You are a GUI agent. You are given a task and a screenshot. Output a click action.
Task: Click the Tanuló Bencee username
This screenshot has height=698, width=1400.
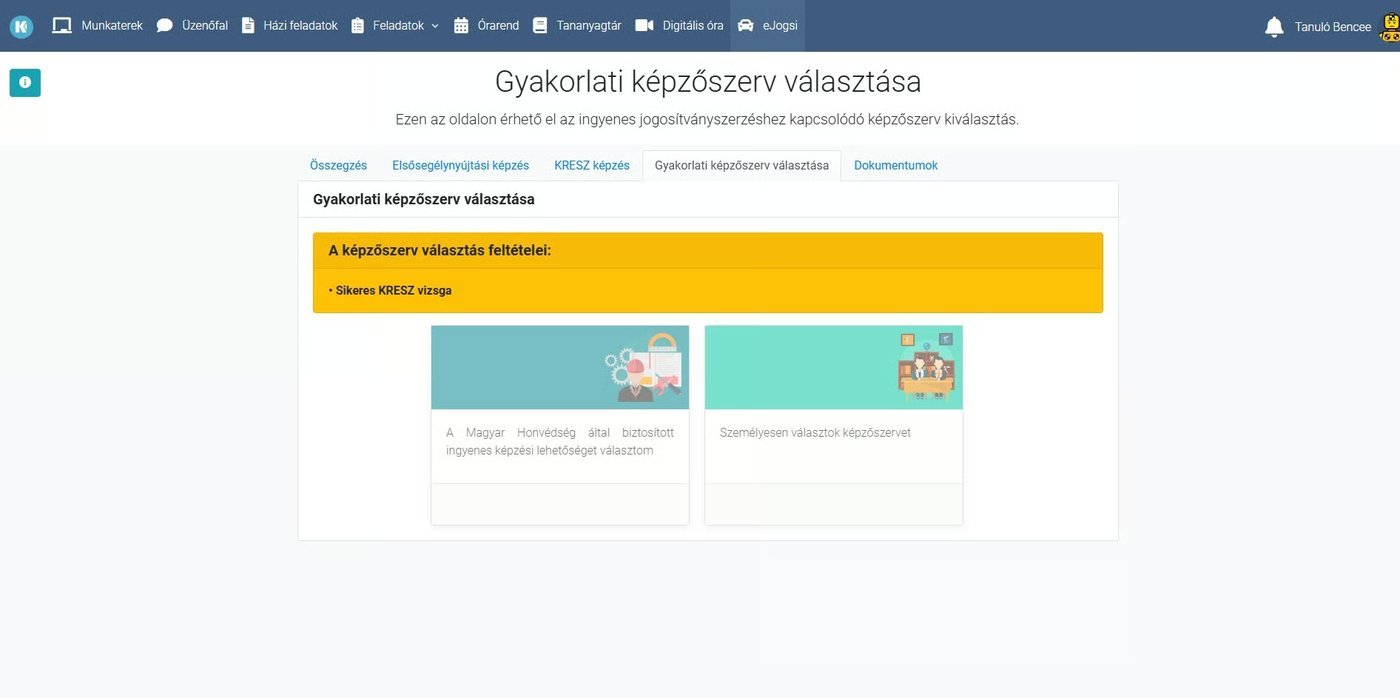(1333, 27)
